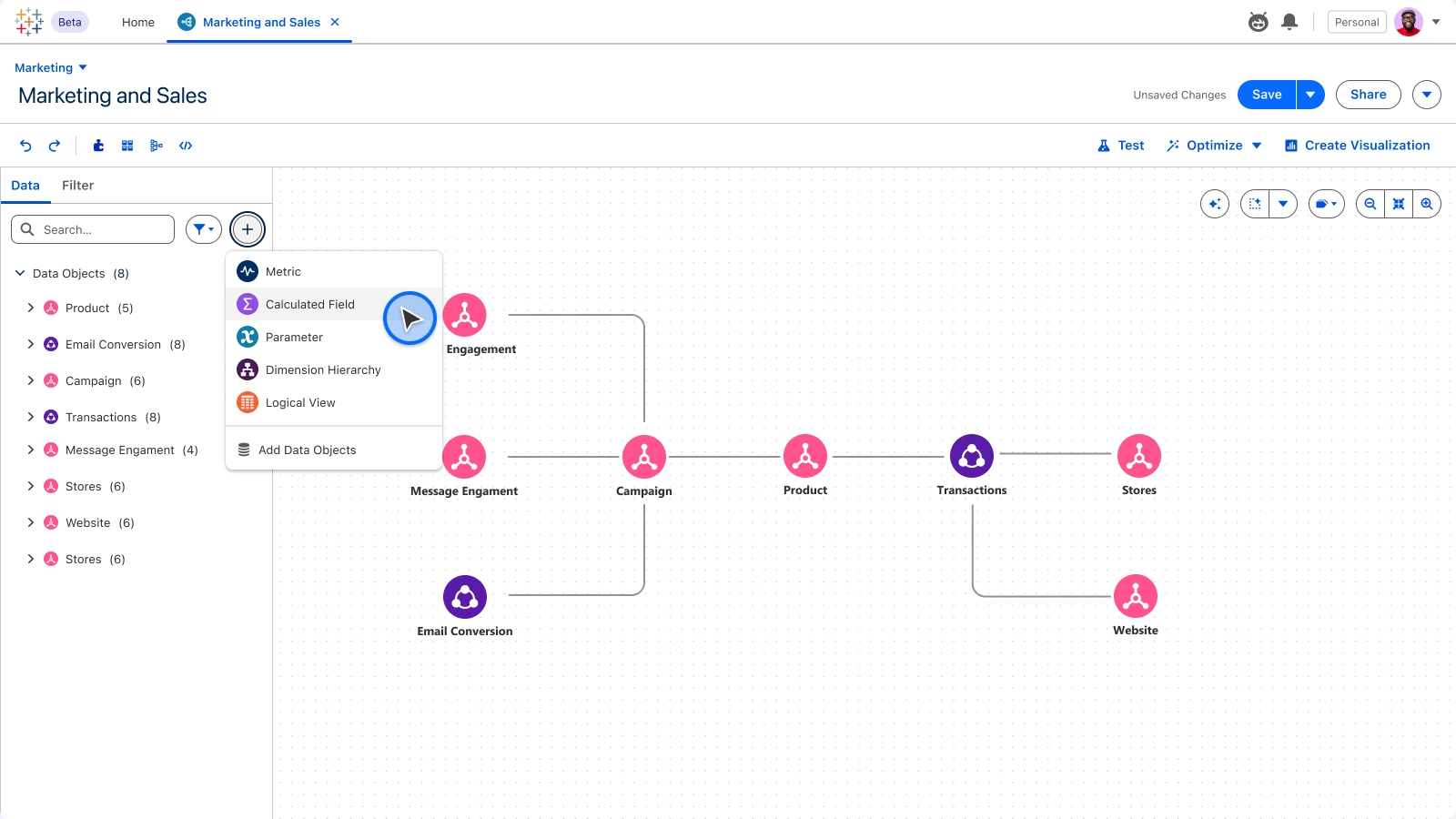Select the Stores node on the canvas
This screenshot has height=819, width=1456.
(1139, 456)
